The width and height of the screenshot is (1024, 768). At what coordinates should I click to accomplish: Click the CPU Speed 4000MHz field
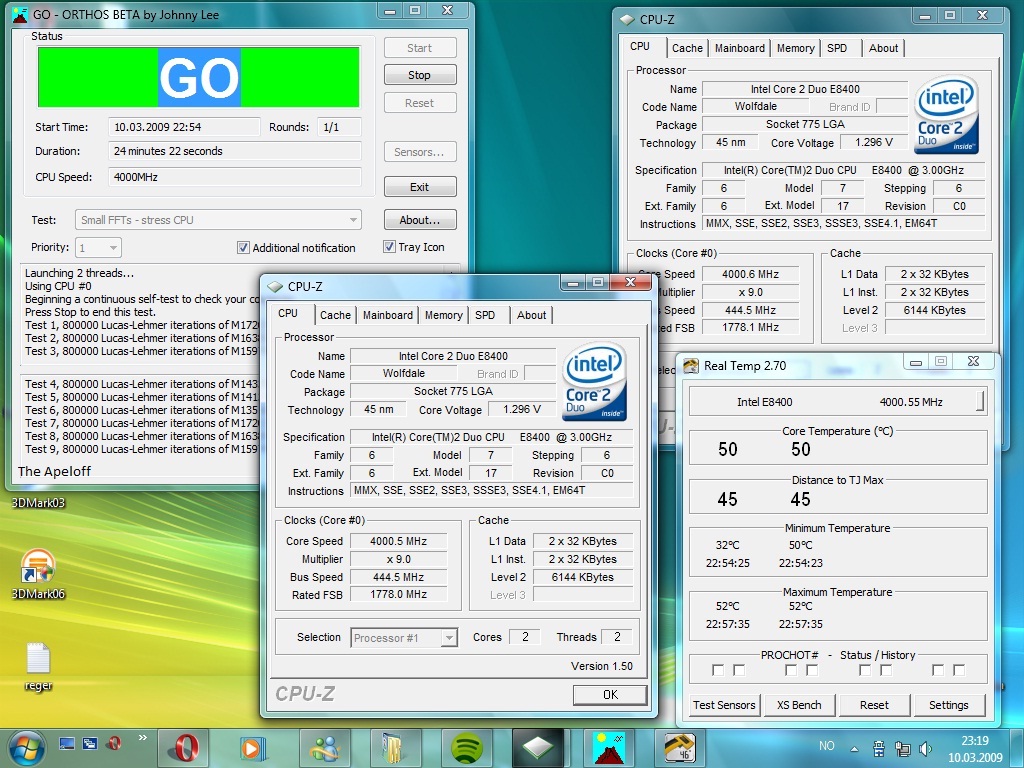(x=234, y=177)
